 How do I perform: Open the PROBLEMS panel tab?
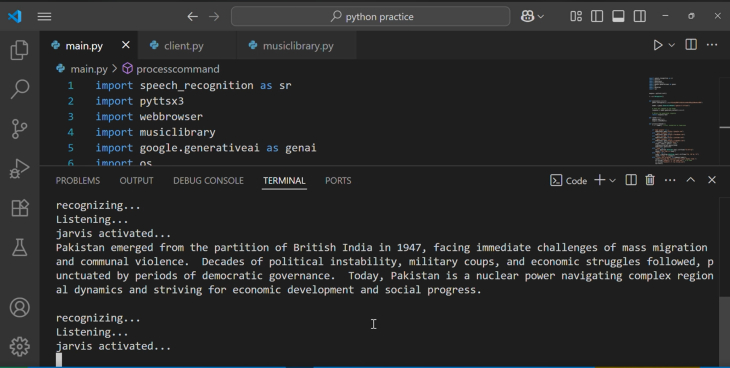(78, 181)
